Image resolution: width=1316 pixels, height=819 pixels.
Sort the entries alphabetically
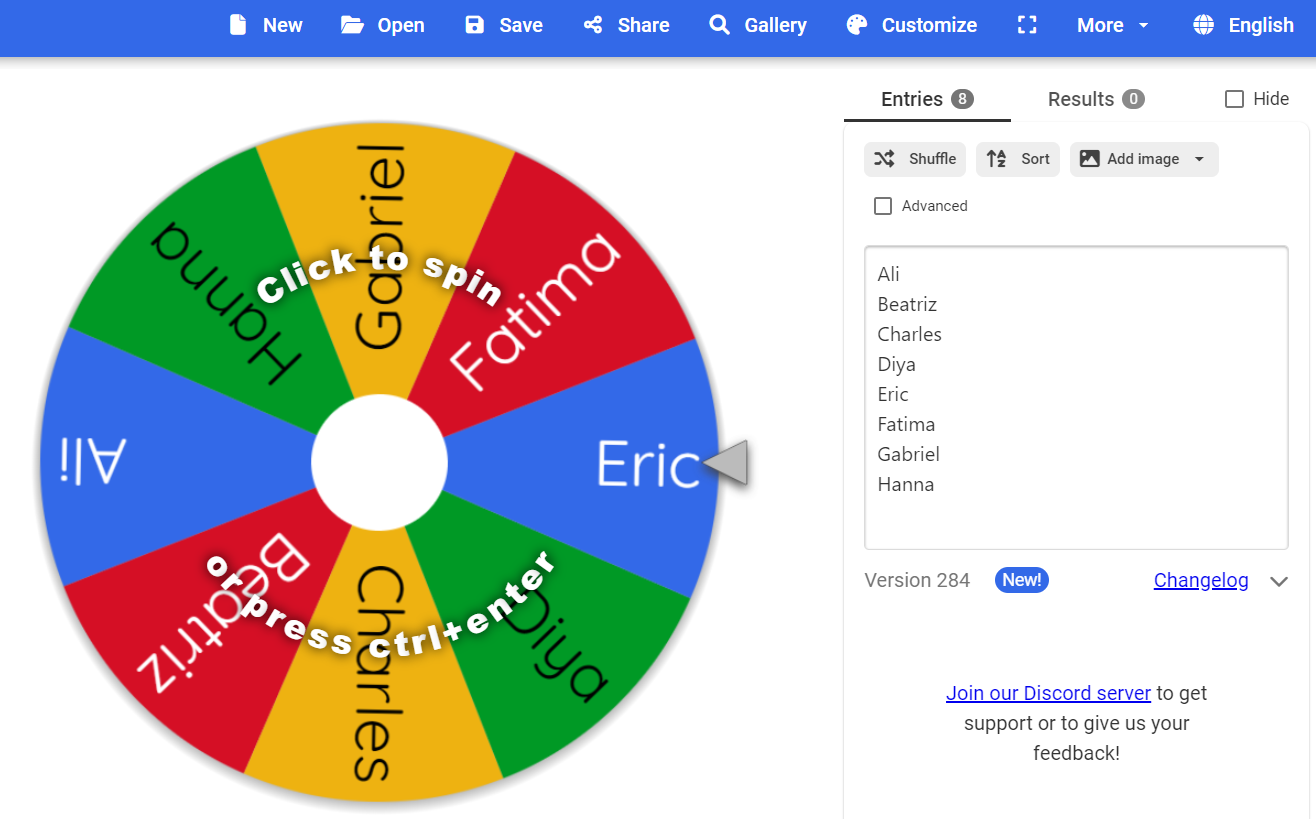coord(1018,159)
